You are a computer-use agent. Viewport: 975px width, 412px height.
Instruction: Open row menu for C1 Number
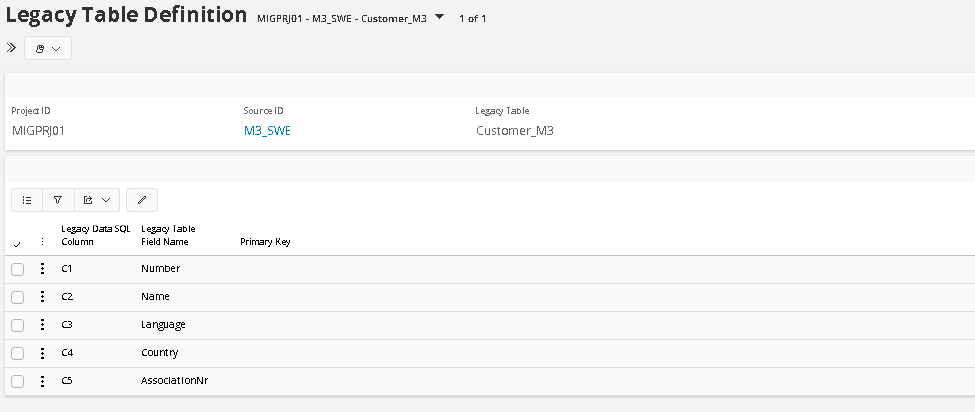coord(42,269)
